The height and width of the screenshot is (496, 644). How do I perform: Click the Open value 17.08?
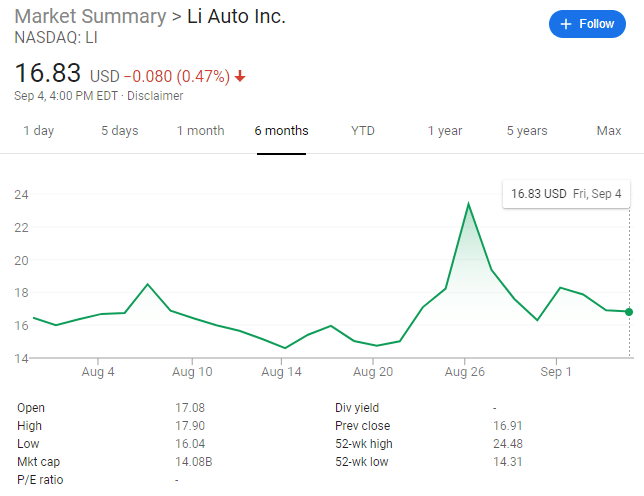pos(190,408)
